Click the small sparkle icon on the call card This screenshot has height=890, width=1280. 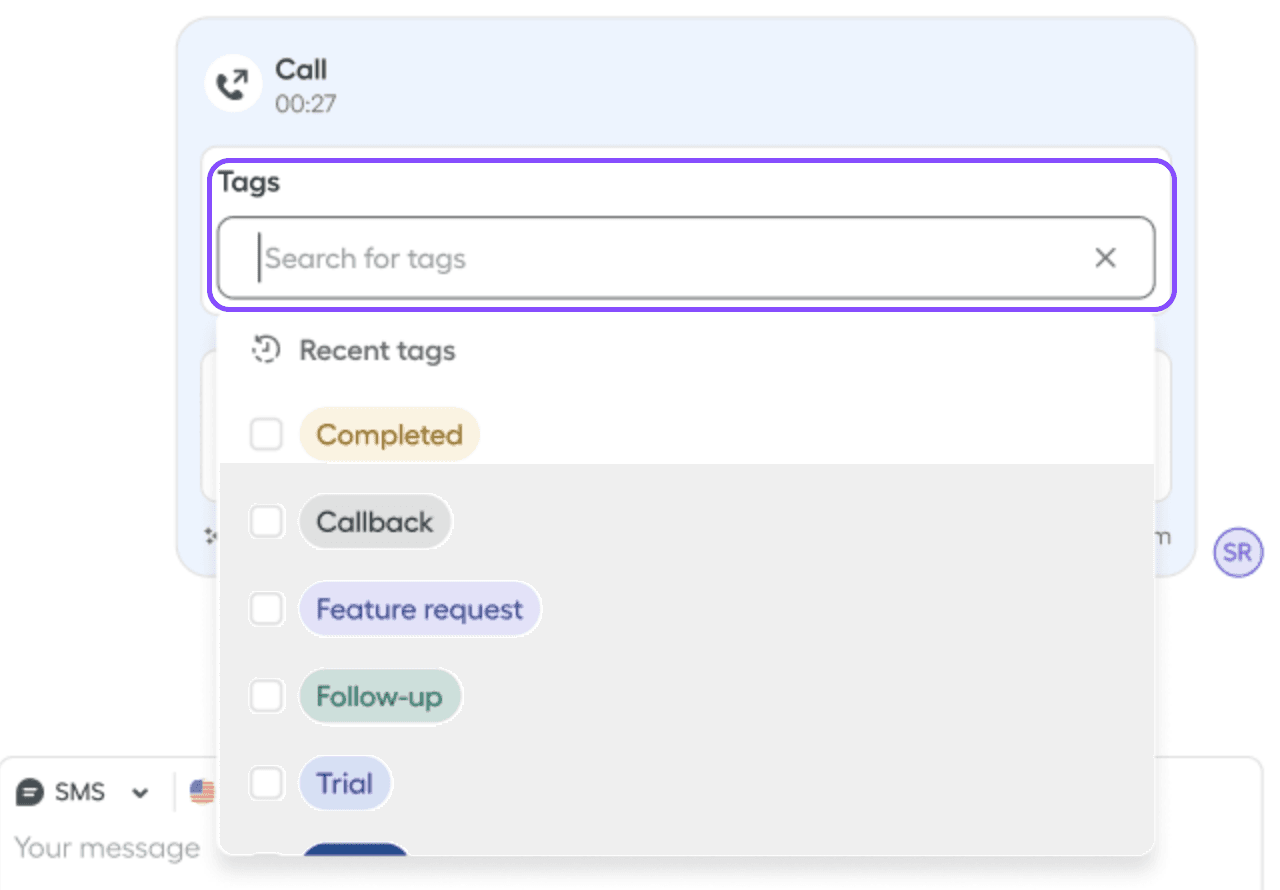211,536
